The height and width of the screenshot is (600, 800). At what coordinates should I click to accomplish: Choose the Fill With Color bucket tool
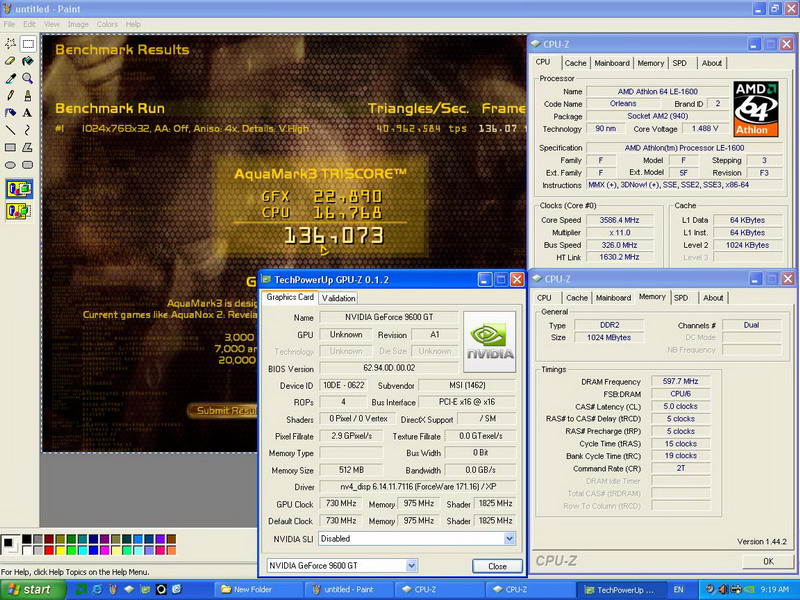[x=28, y=61]
